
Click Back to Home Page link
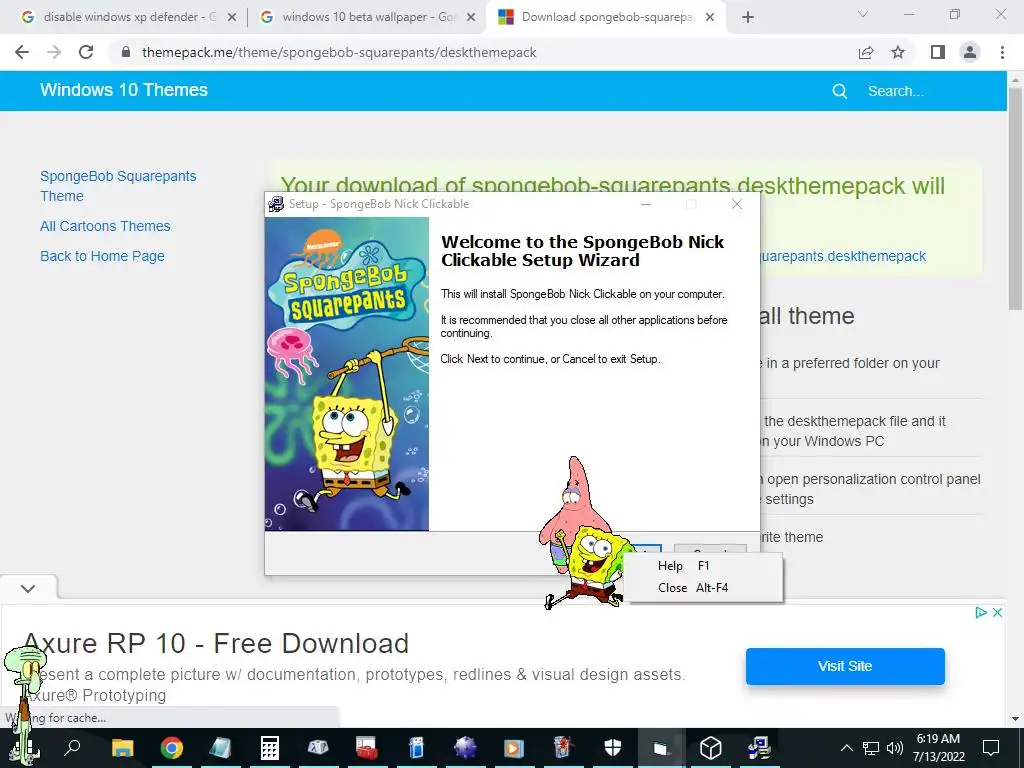(102, 256)
